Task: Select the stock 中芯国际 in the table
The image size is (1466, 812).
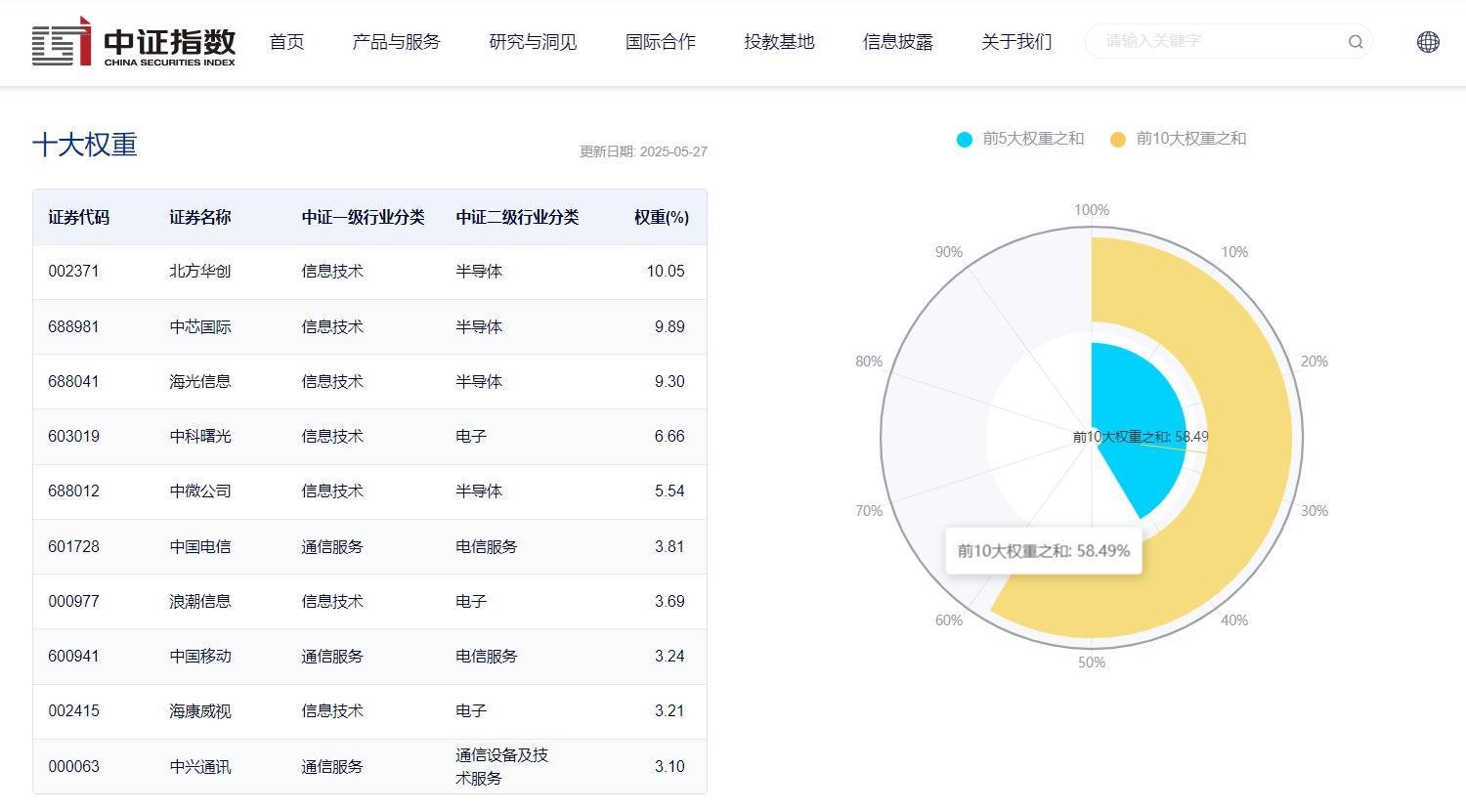Action: 201,326
